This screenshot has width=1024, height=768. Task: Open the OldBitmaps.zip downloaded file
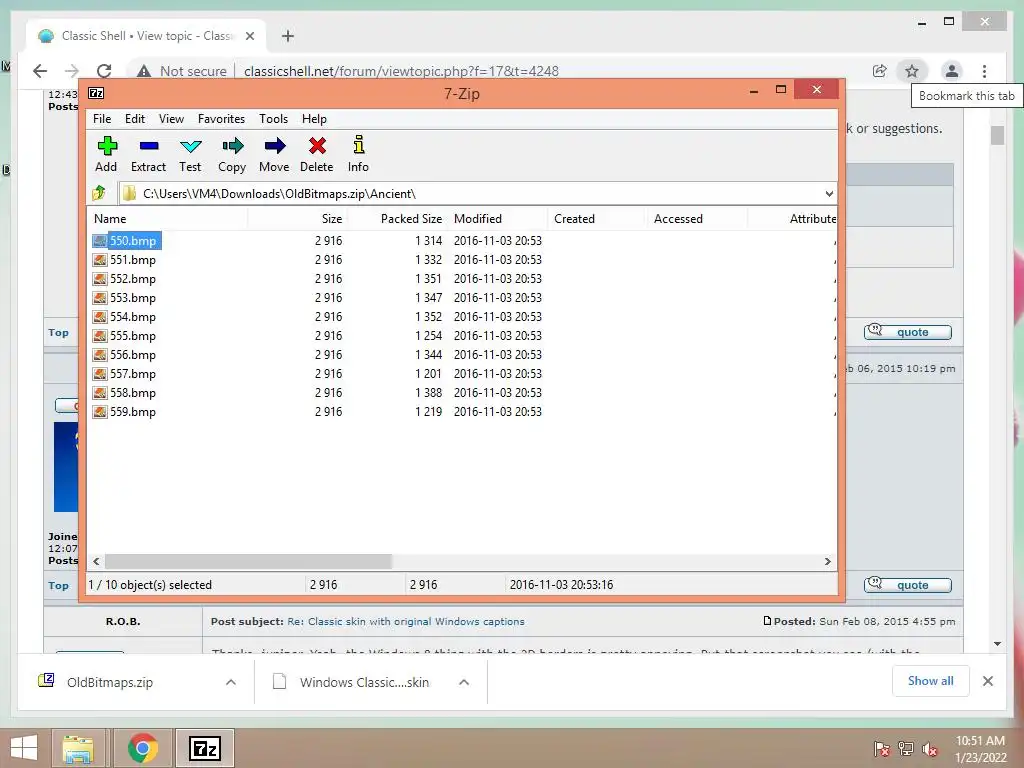pos(110,682)
